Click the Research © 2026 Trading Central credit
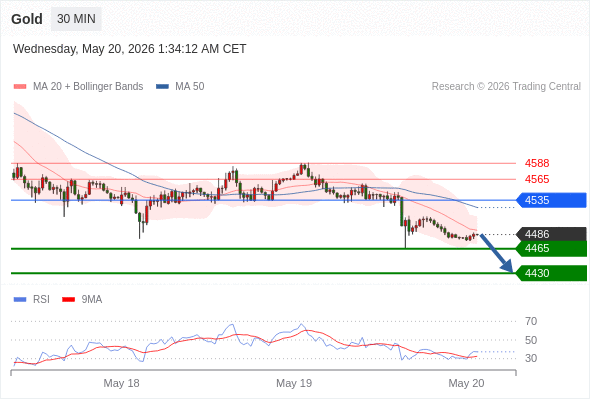Viewport: 590px width, 400px height. [x=506, y=87]
